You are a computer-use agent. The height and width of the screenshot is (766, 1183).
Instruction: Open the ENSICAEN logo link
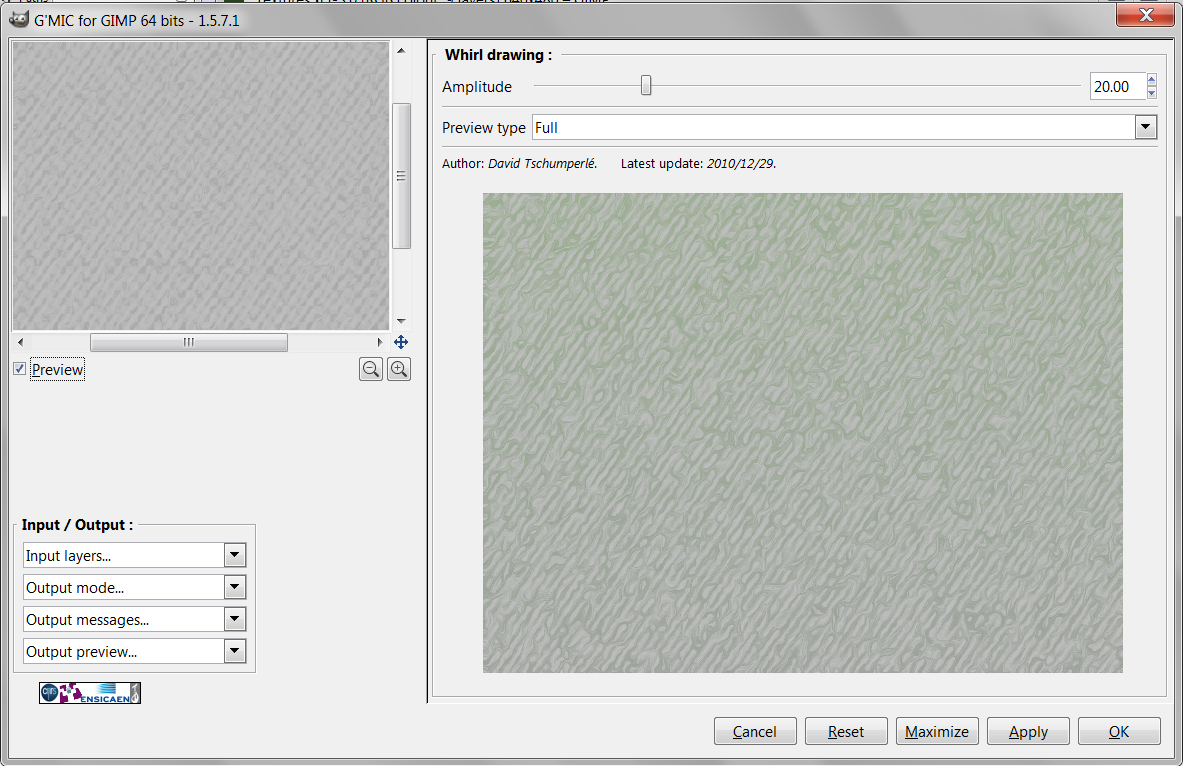89,692
